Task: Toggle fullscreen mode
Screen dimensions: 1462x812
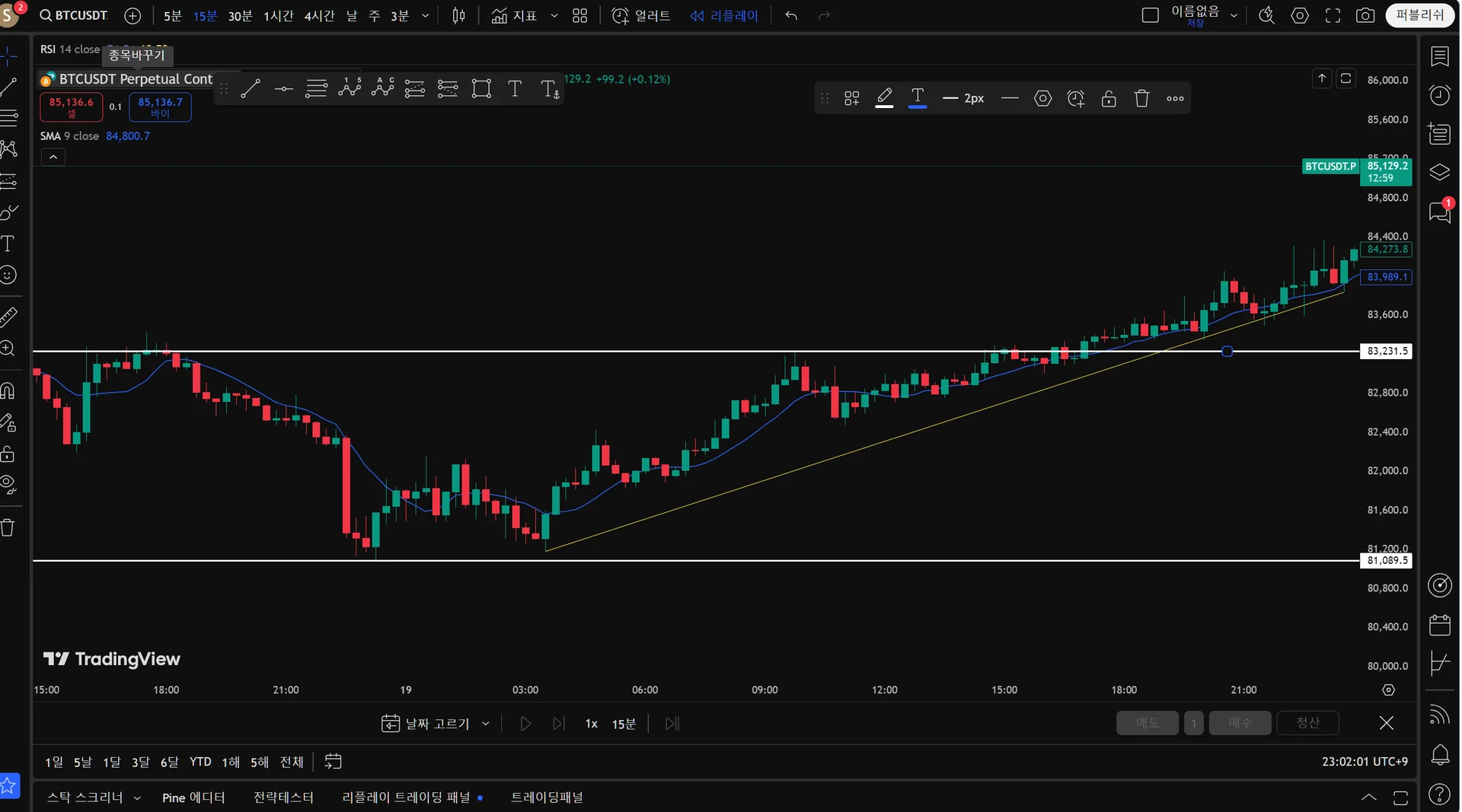Action: pyautogui.click(x=1333, y=15)
